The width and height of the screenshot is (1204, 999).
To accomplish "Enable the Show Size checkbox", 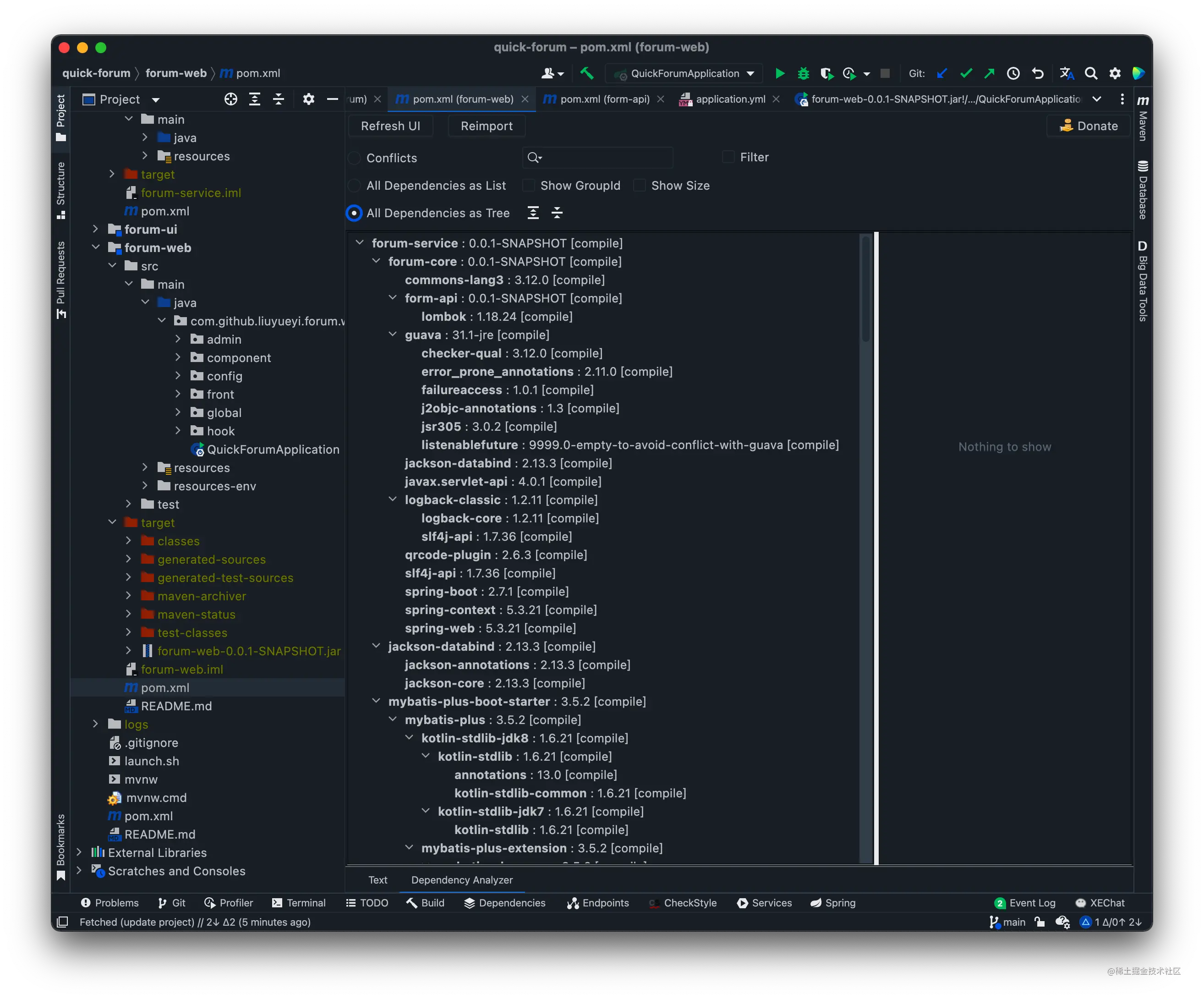I will click(x=639, y=185).
